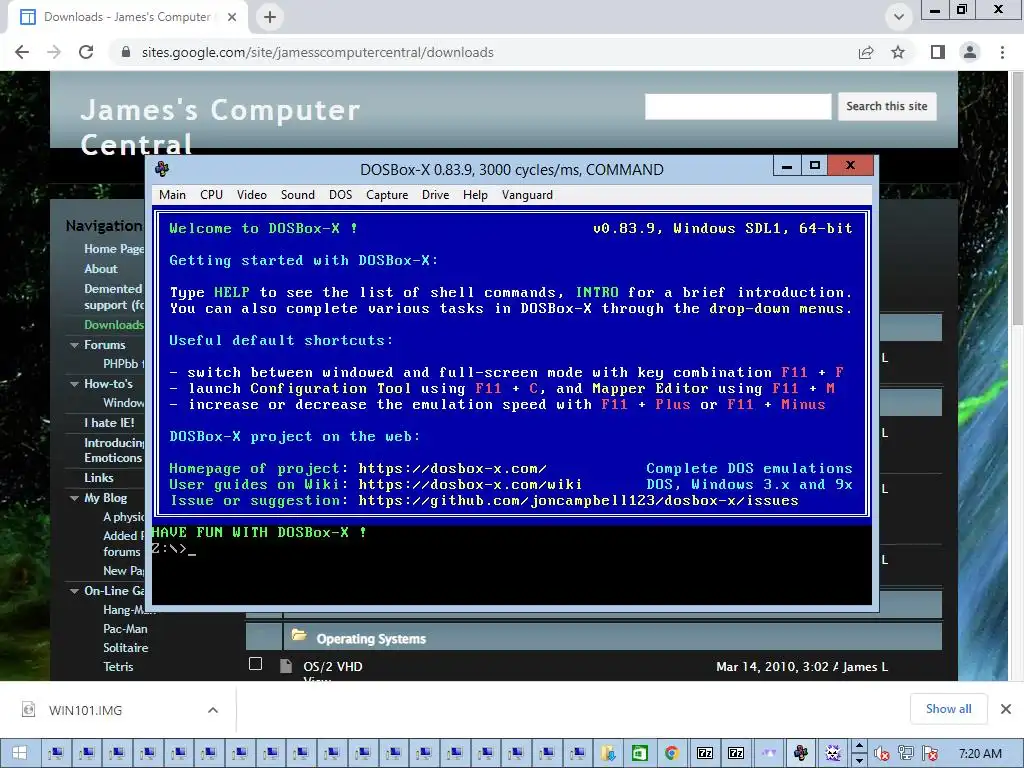Go forward in the browser
The image size is (1024, 768).
click(54, 52)
